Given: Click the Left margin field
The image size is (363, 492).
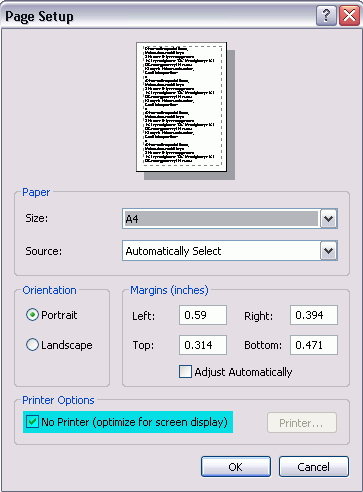Looking at the screenshot, I should pyautogui.click(x=203, y=315).
